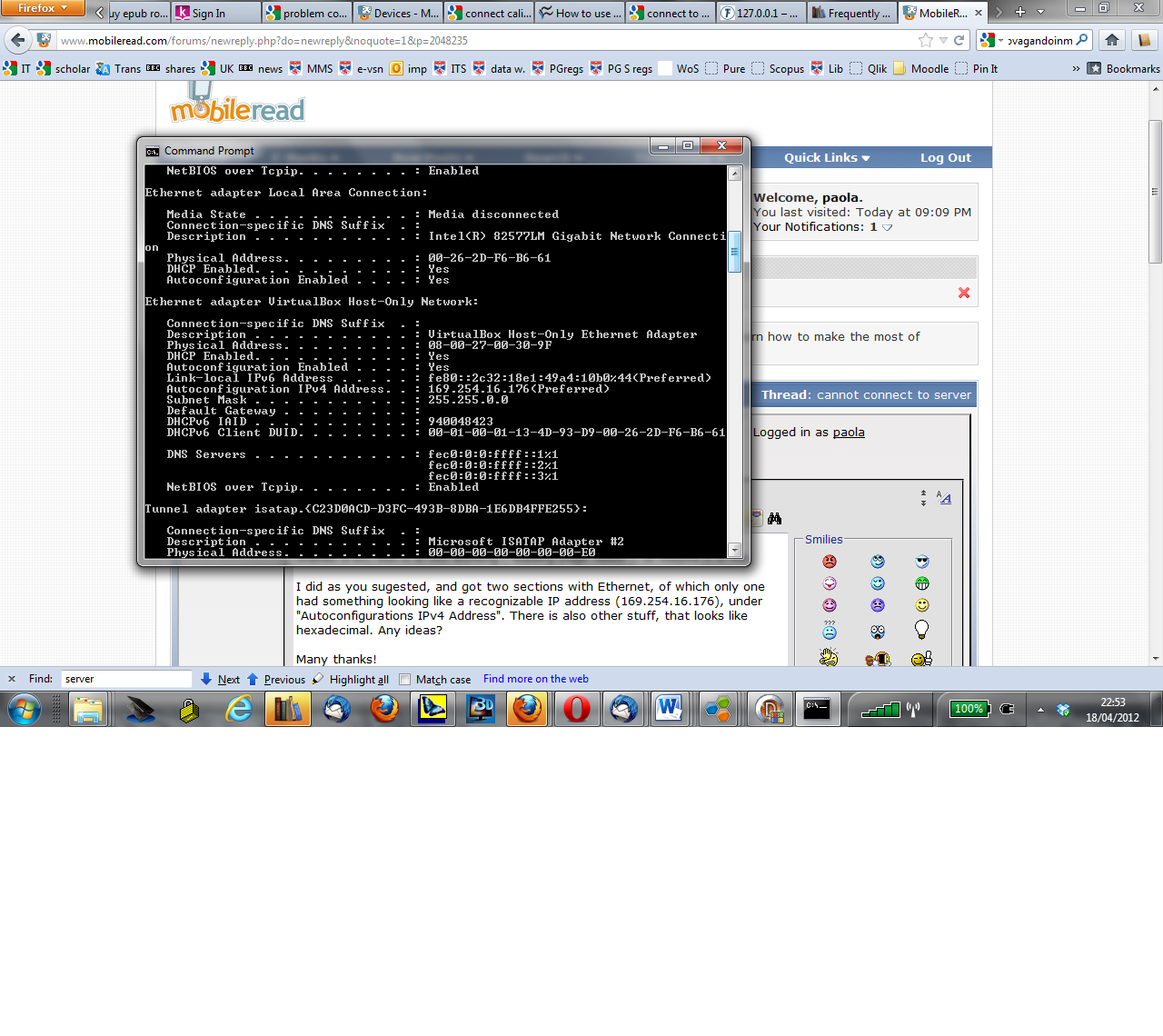Switch to the '127.0.0.1' tab
The width and height of the screenshot is (1163, 1036).
tap(761, 13)
